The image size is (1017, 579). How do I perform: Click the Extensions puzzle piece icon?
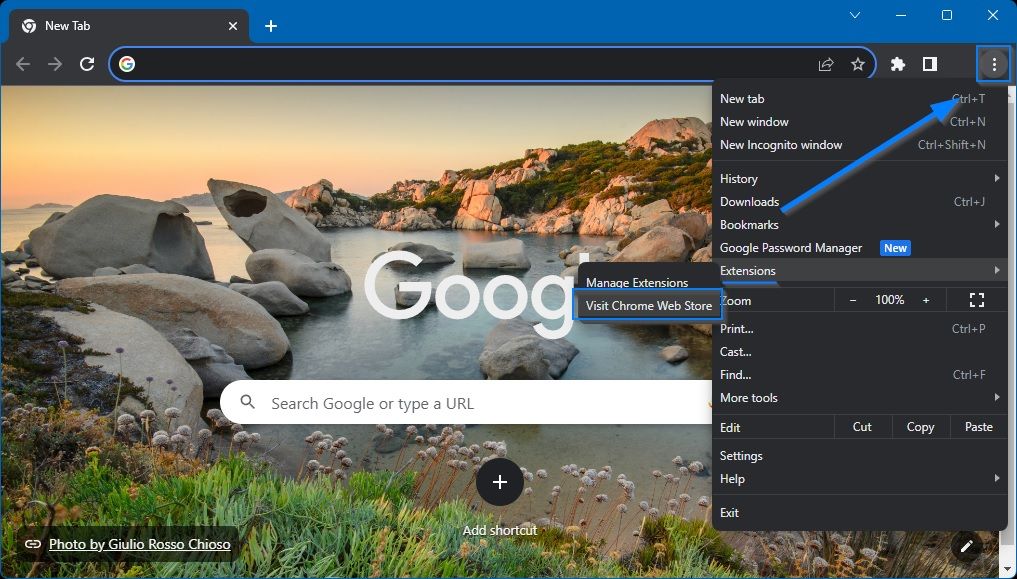(897, 63)
